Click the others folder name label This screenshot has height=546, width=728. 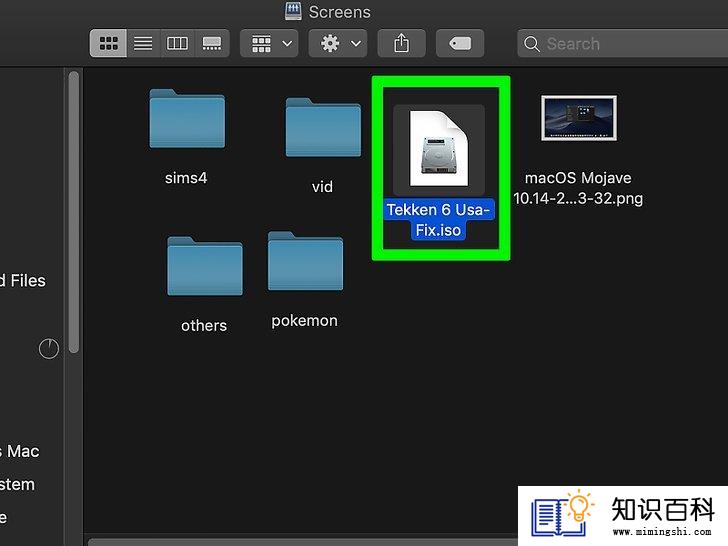204,325
